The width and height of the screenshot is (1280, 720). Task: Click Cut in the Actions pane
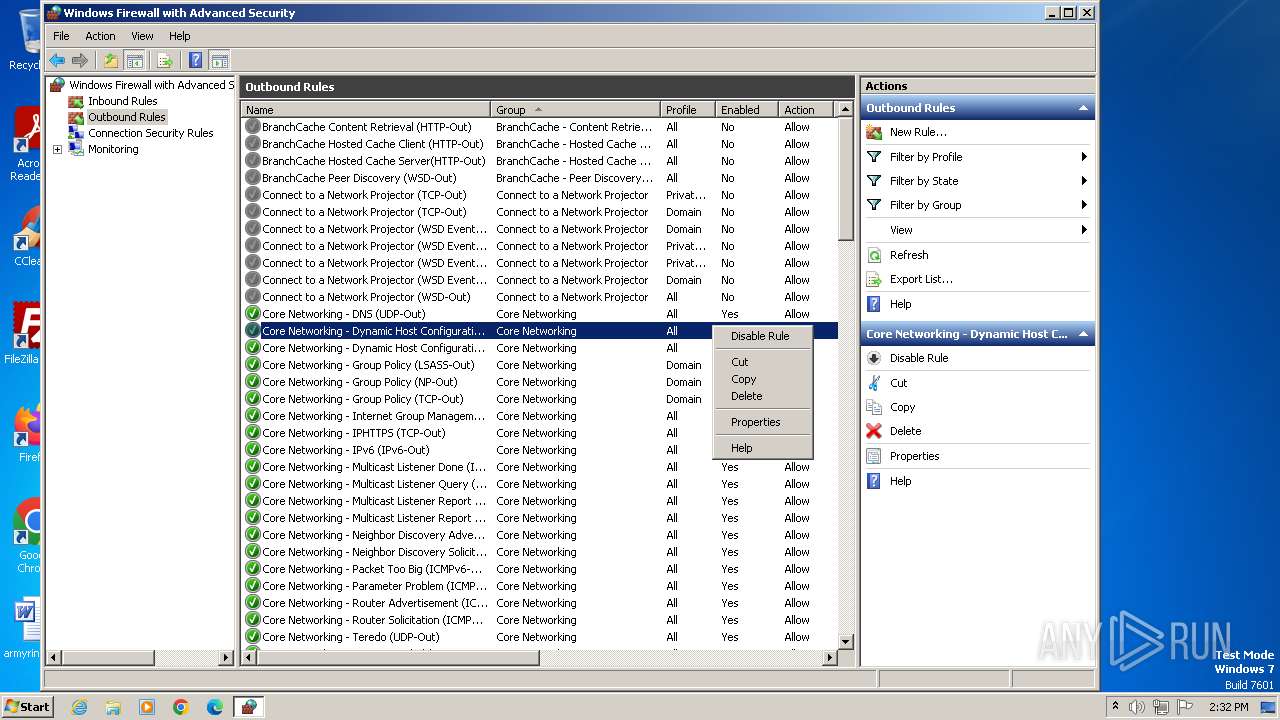(898, 383)
